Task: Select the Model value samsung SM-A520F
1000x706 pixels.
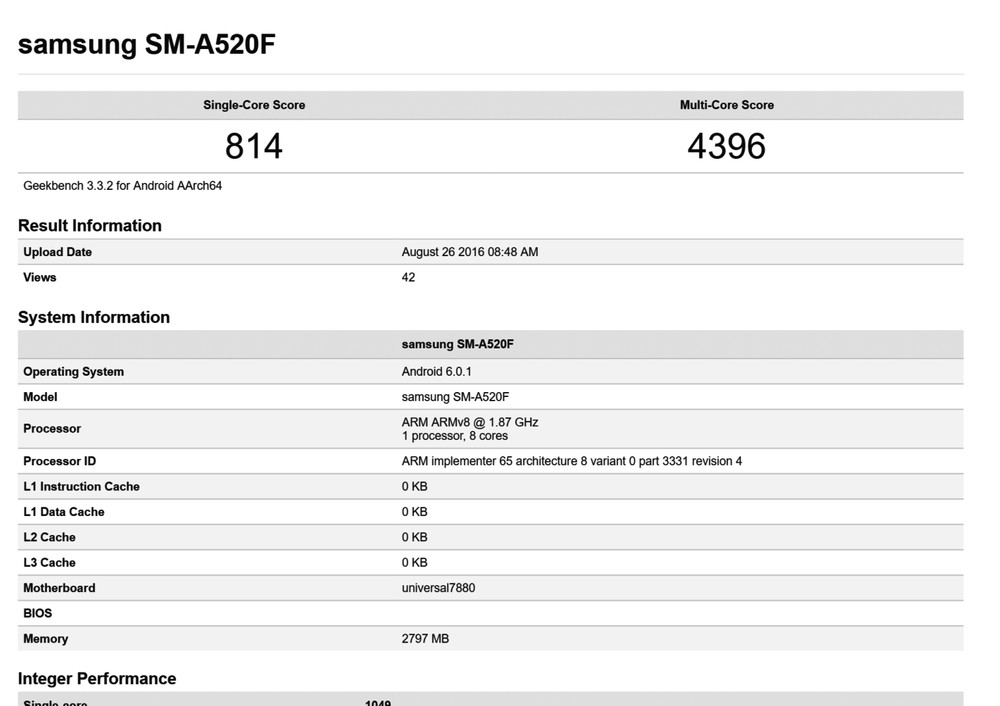Action: tap(455, 397)
